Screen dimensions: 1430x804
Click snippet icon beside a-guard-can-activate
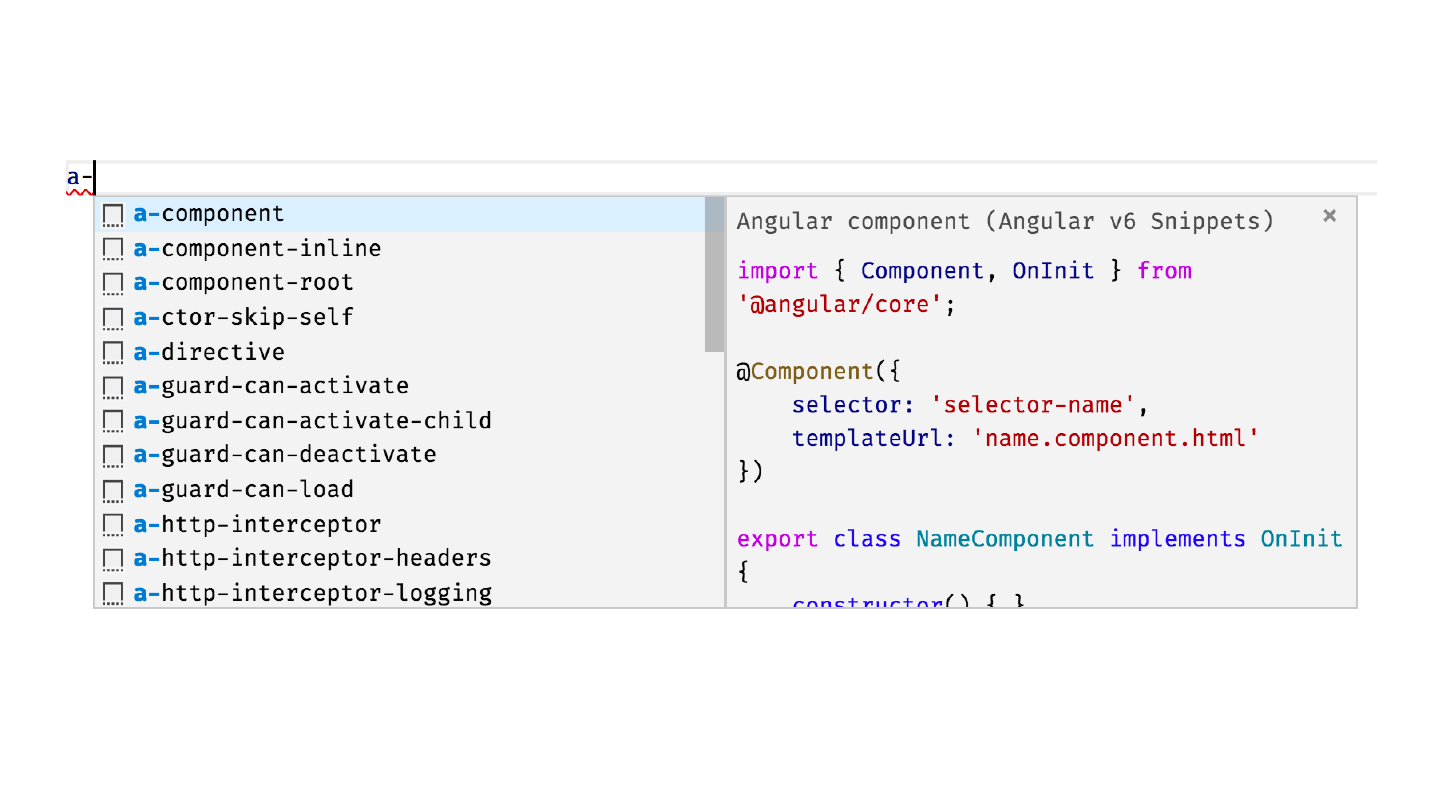point(114,387)
